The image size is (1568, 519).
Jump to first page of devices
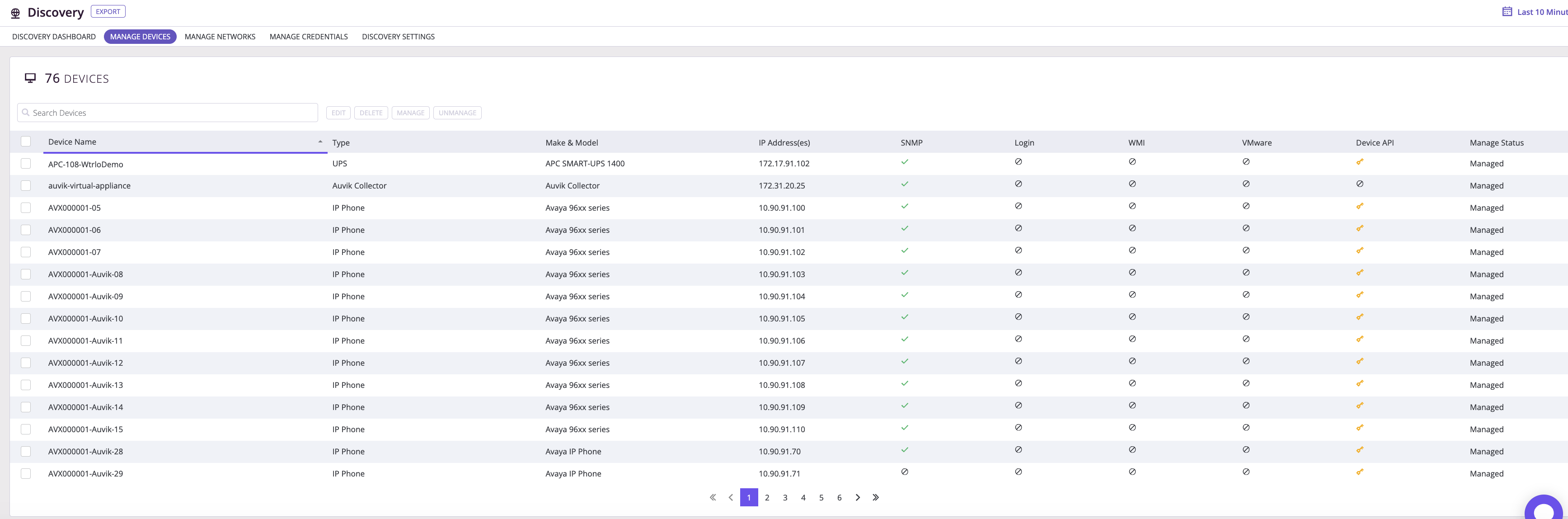tap(713, 498)
